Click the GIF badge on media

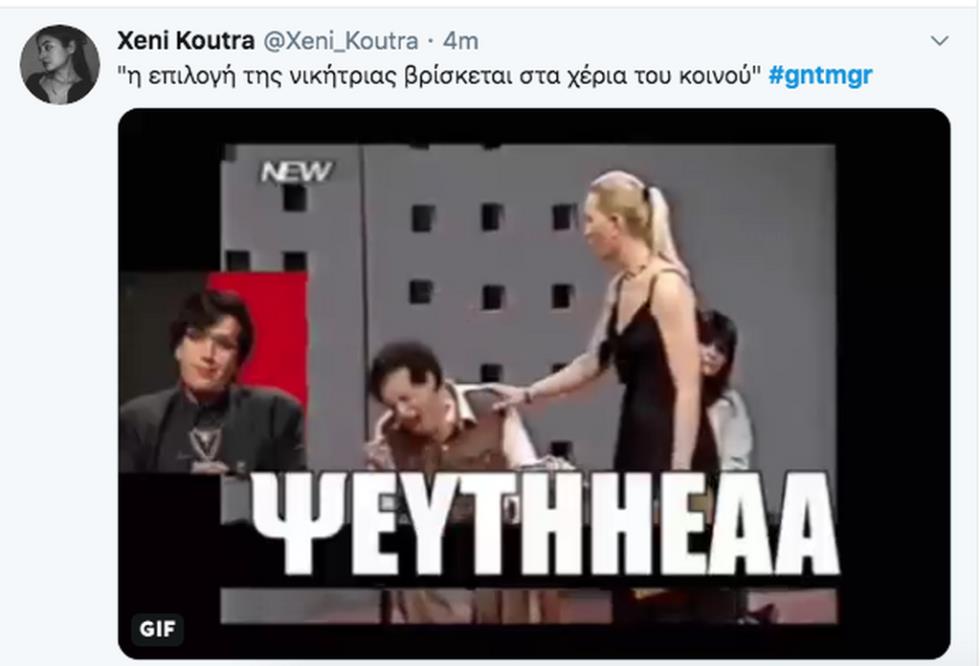click(158, 629)
